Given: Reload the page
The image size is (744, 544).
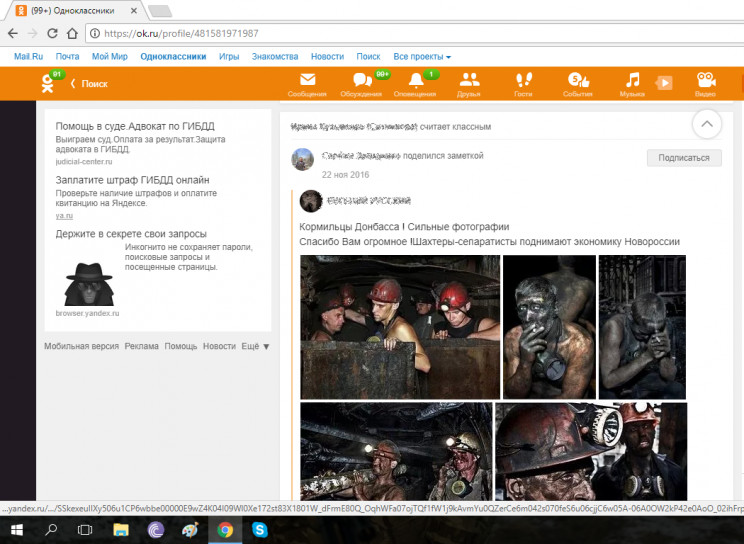Looking at the screenshot, I should coord(52,33).
